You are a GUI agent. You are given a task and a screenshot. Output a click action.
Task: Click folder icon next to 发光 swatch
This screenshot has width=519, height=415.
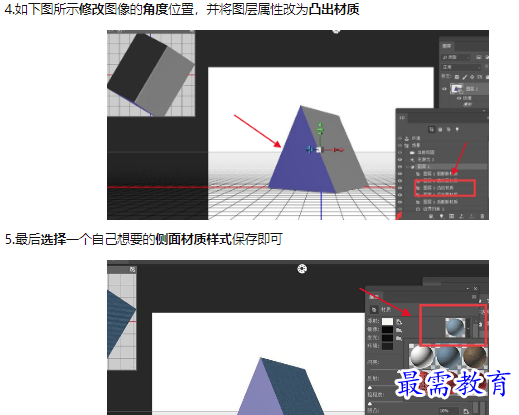click(399, 338)
